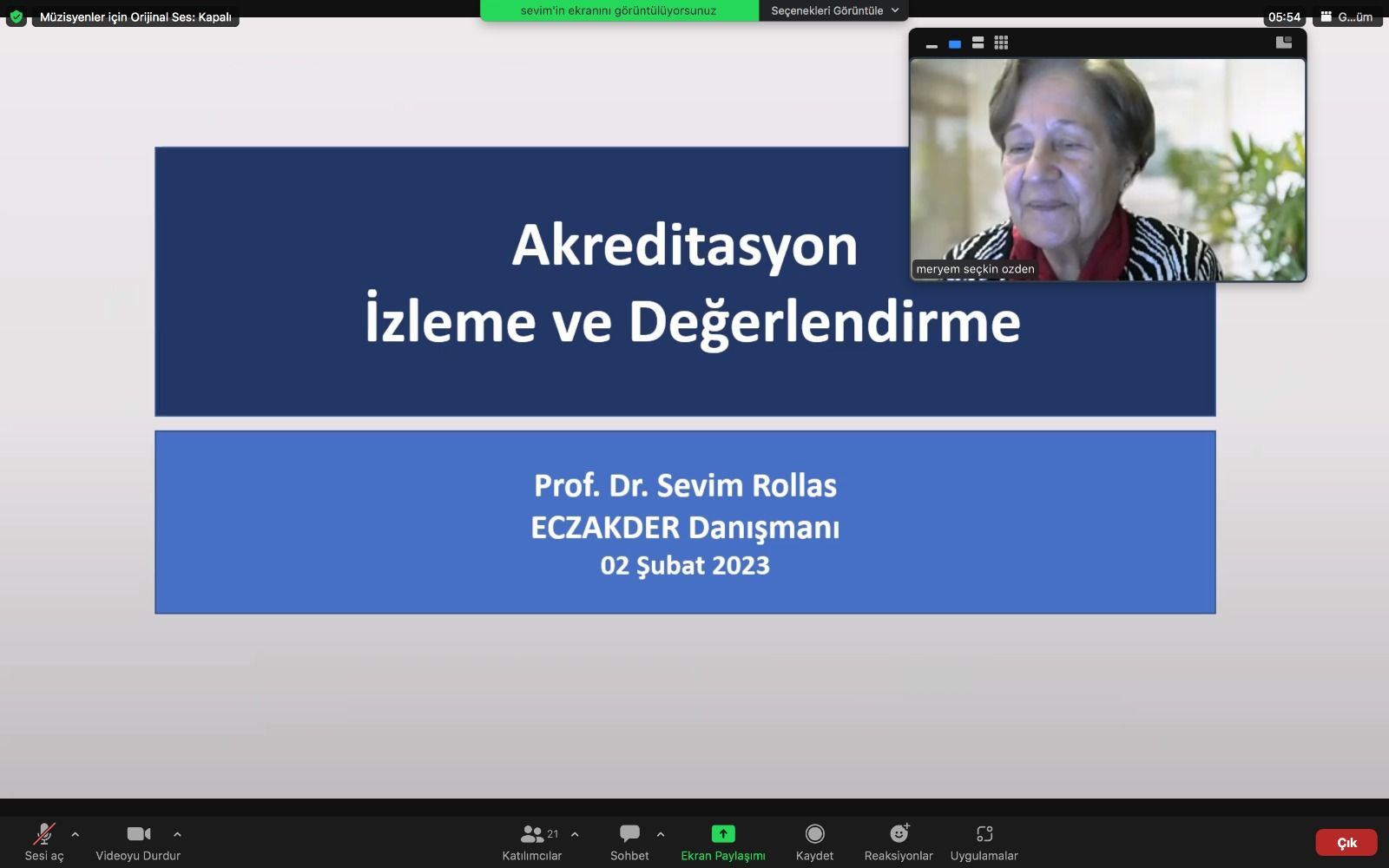Switch video panel to grid view
Image resolution: width=1389 pixels, height=868 pixels.
pos(1001,43)
